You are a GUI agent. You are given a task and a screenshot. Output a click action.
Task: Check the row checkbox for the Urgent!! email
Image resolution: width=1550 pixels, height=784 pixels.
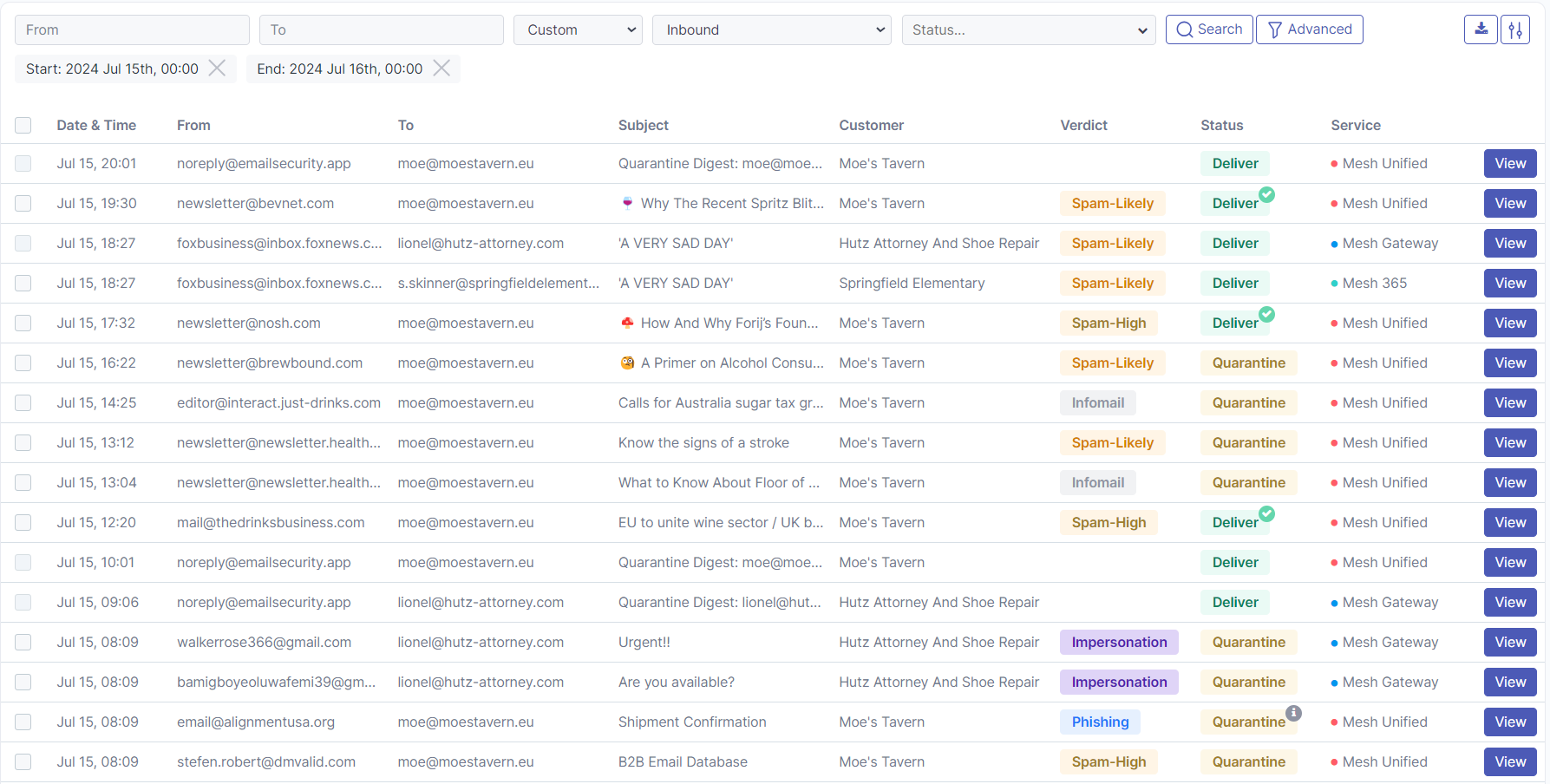(23, 642)
